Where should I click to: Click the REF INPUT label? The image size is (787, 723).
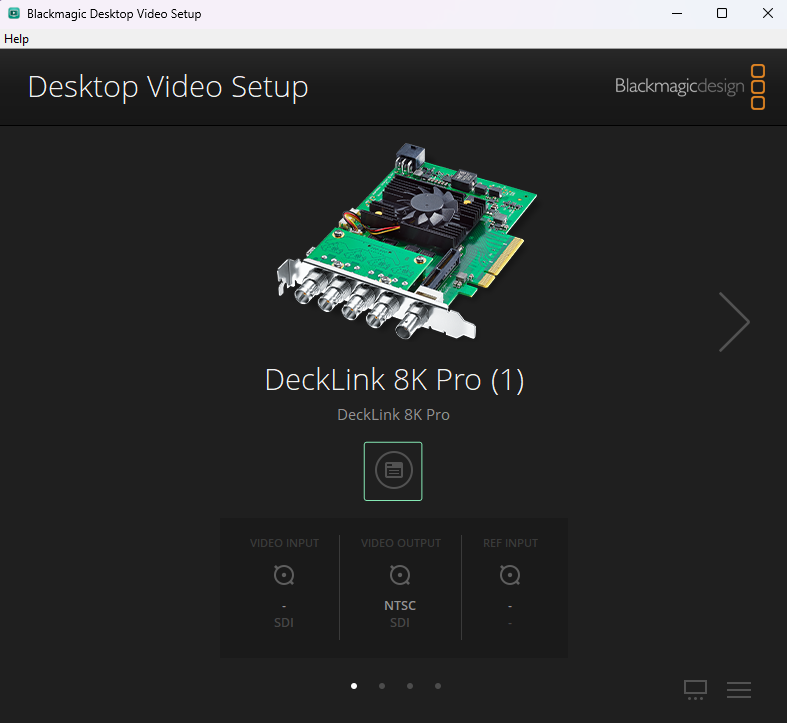point(510,543)
